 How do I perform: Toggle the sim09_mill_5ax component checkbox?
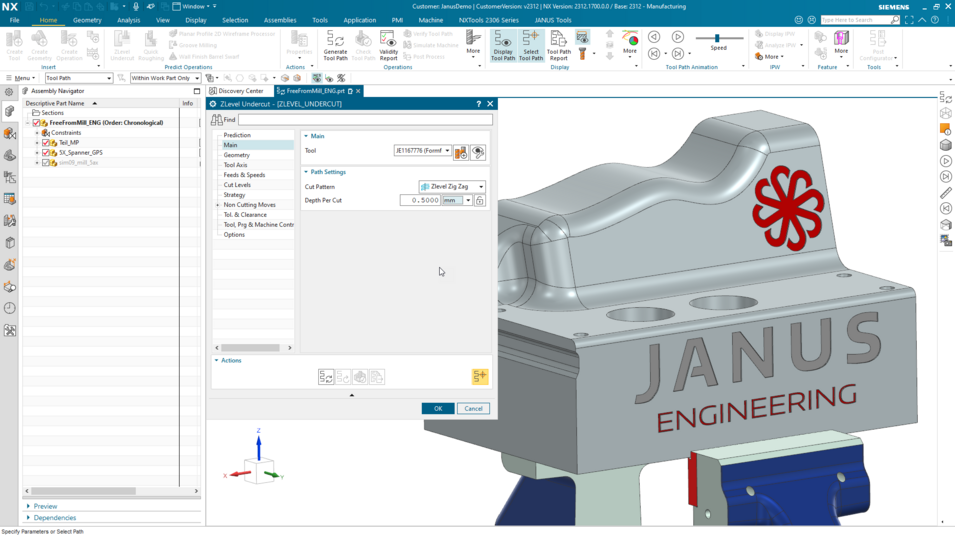pyautogui.click(x=46, y=163)
